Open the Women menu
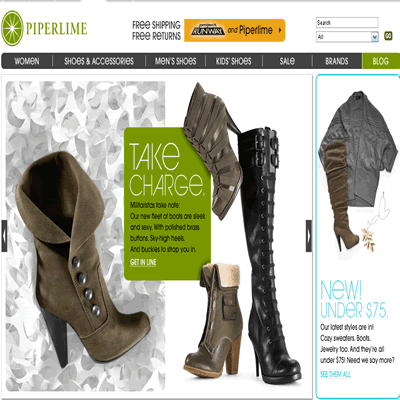The image size is (400, 400). (27, 61)
